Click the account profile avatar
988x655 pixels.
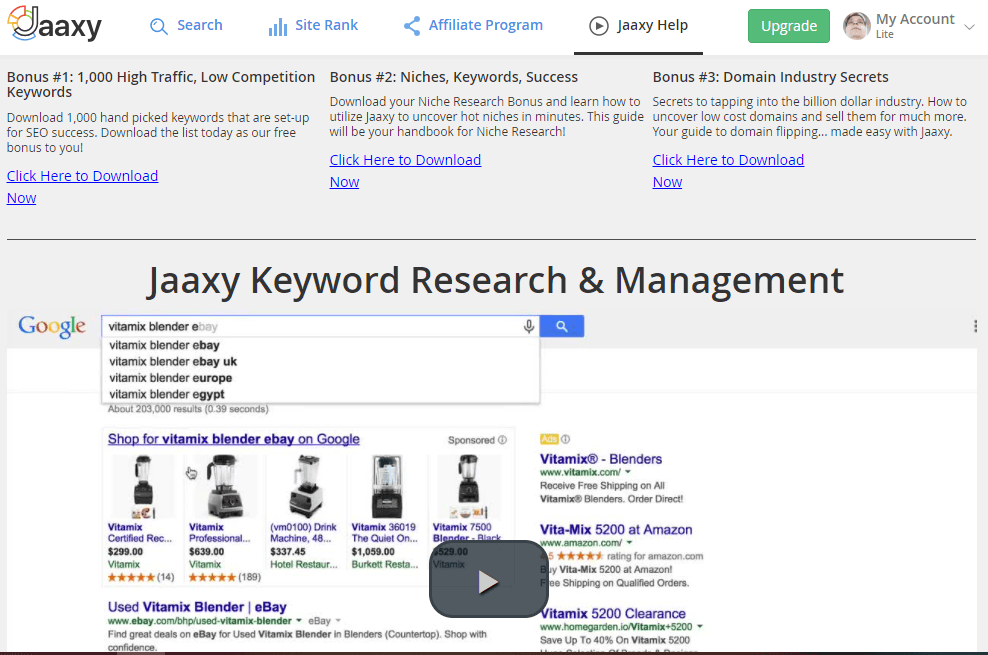coord(857,26)
